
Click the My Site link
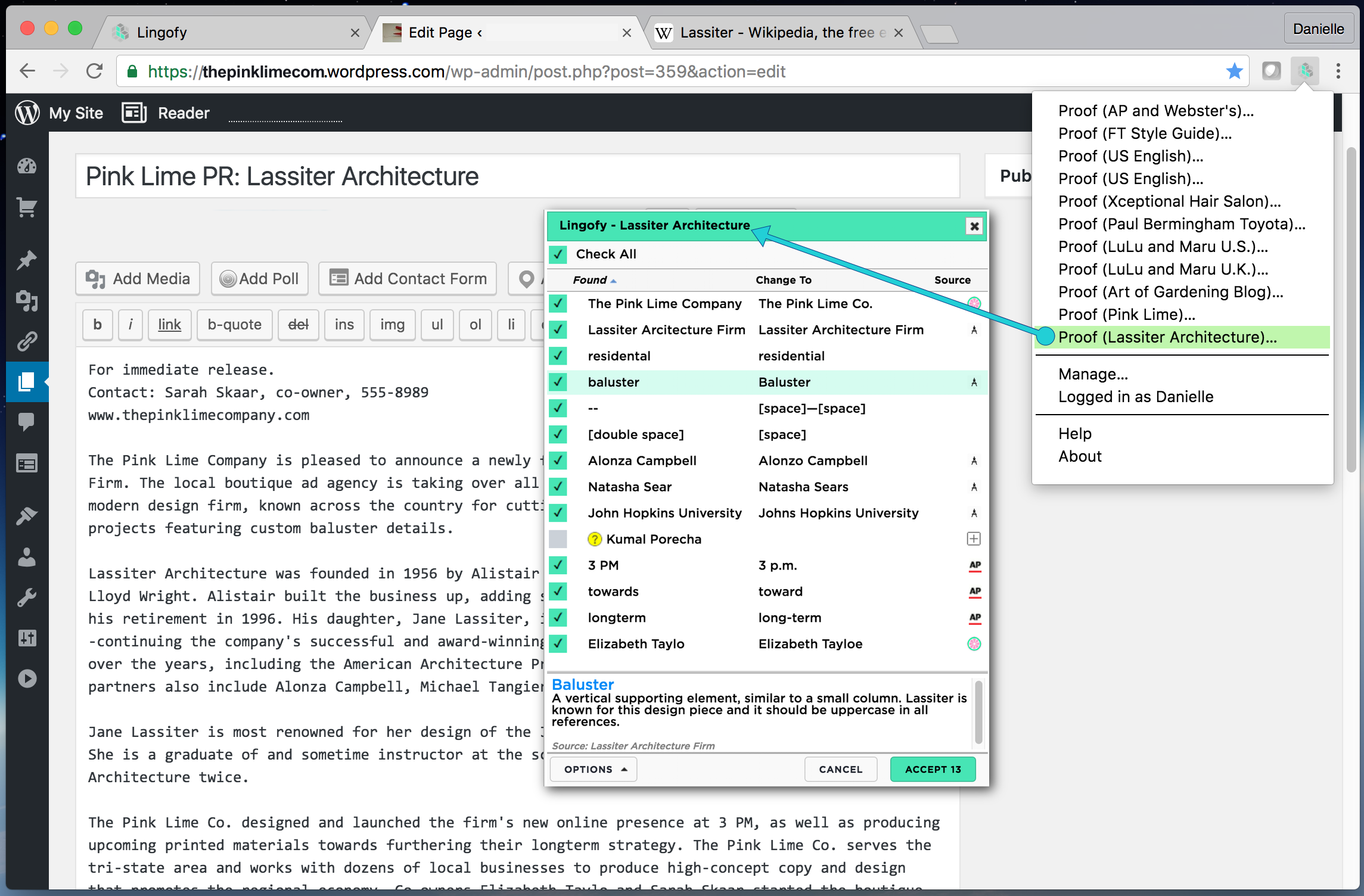[x=76, y=113]
